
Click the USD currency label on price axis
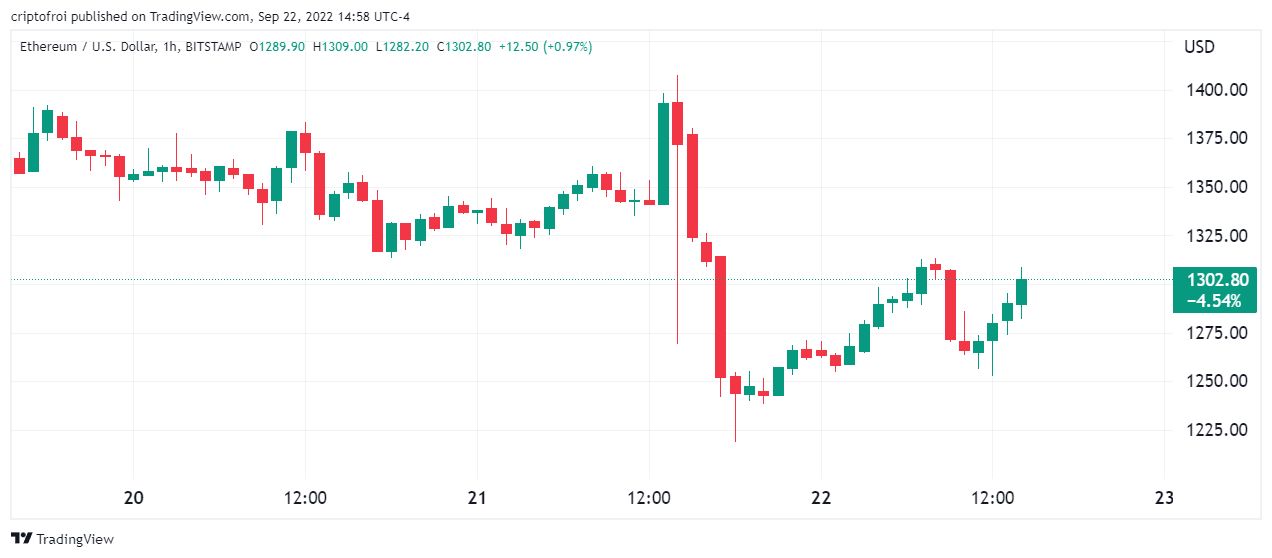pos(1199,47)
